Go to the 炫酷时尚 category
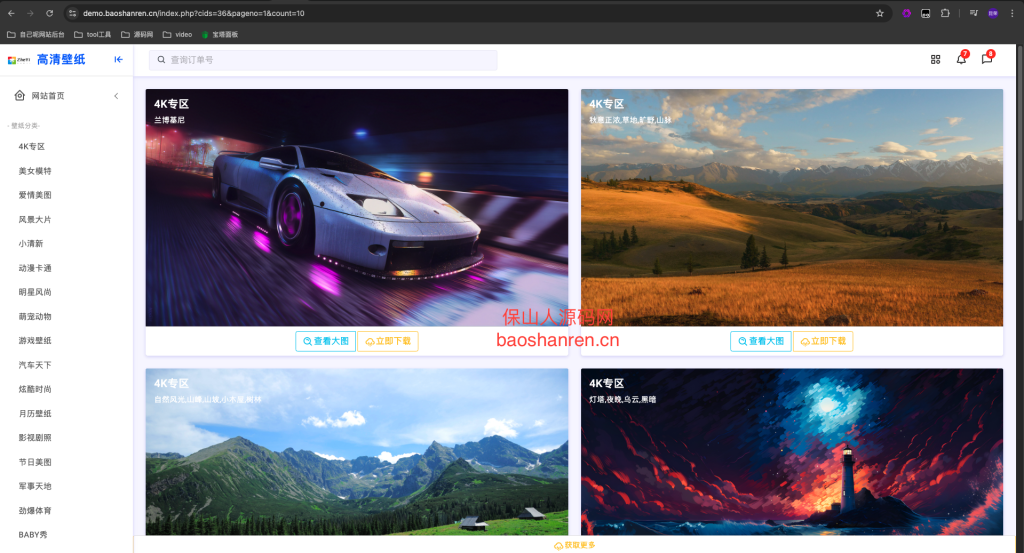The height and width of the screenshot is (553, 1024). point(35,389)
